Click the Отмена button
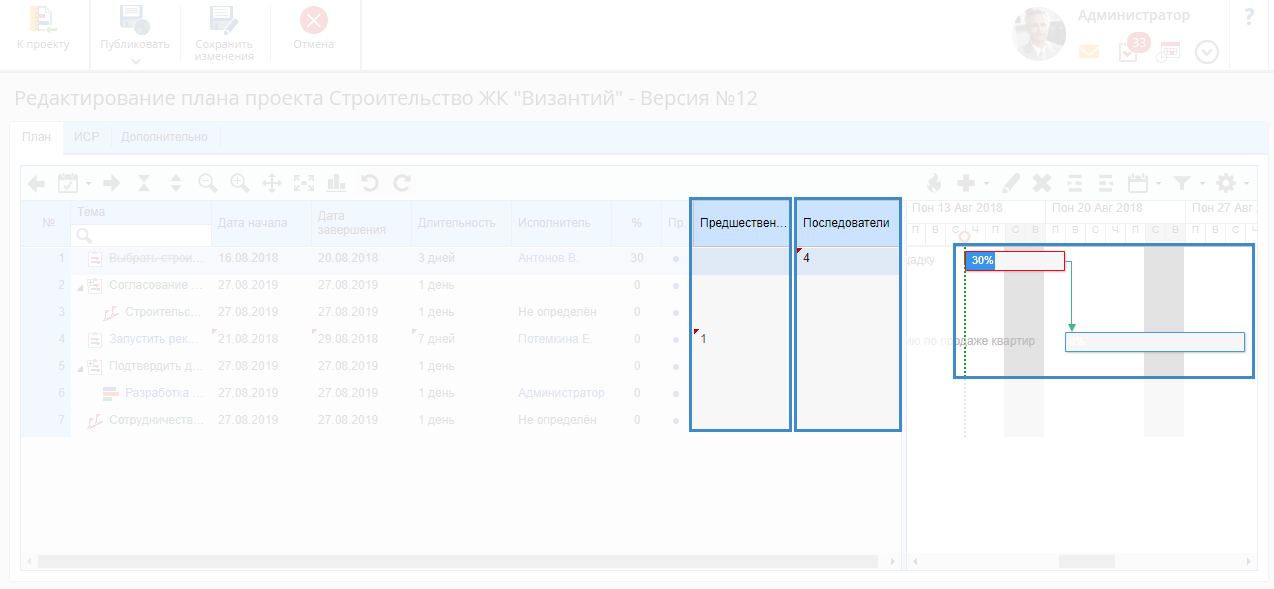The image size is (1274, 589). click(x=314, y=30)
